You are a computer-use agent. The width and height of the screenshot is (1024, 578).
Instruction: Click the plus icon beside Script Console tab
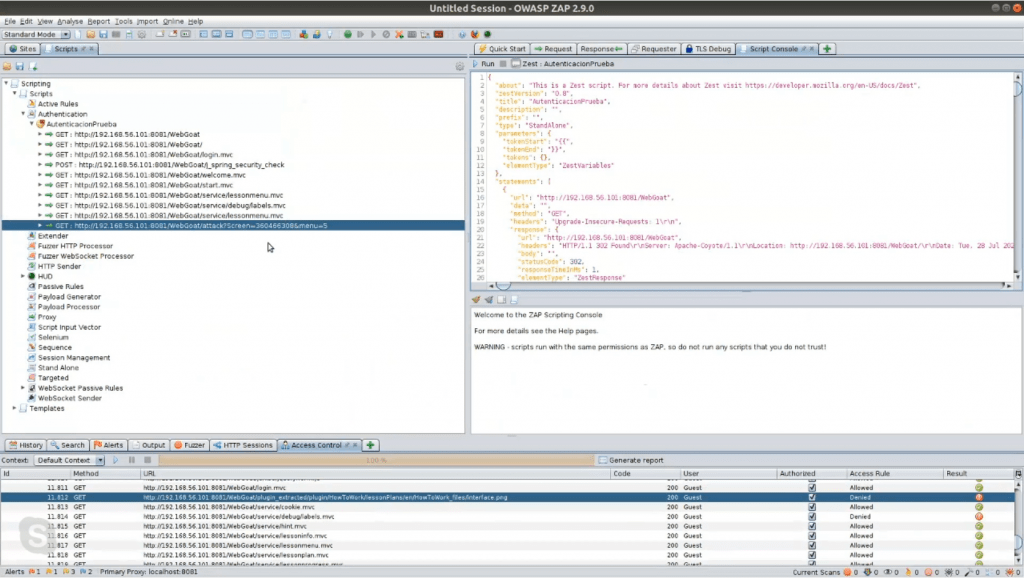(x=827, y=49)
